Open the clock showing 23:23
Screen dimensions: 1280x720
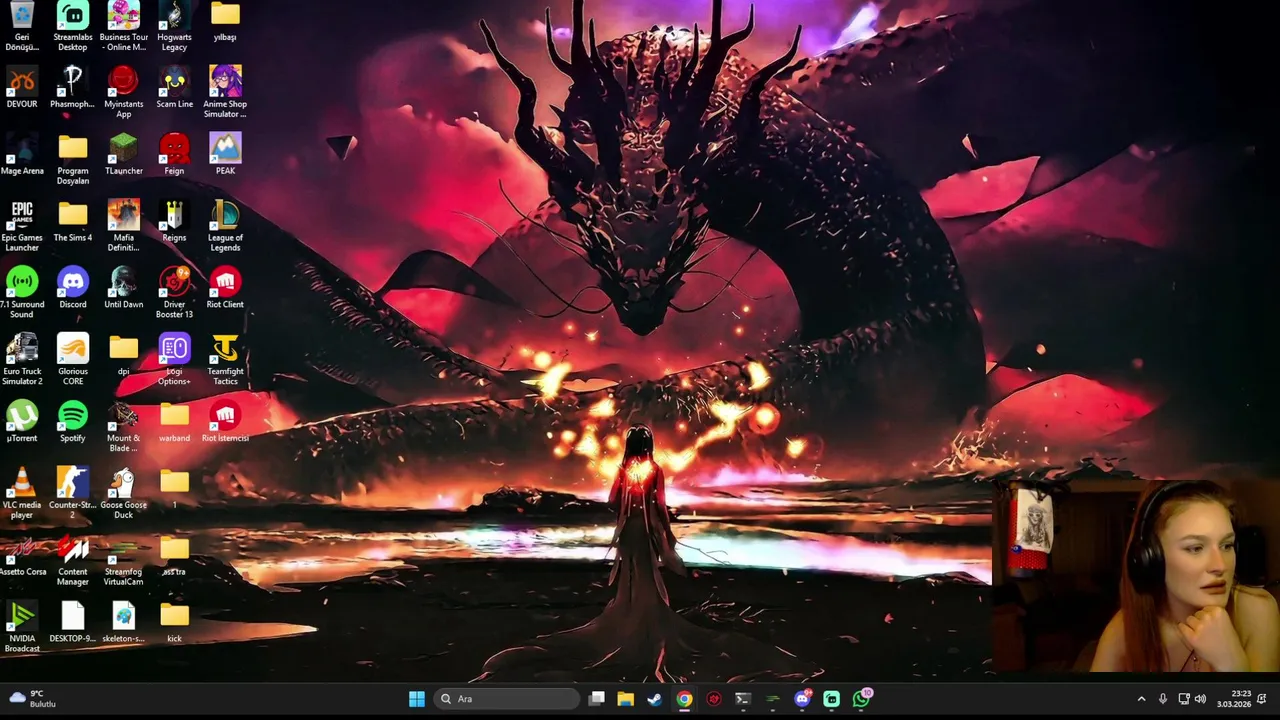[x=1233, y=698]
